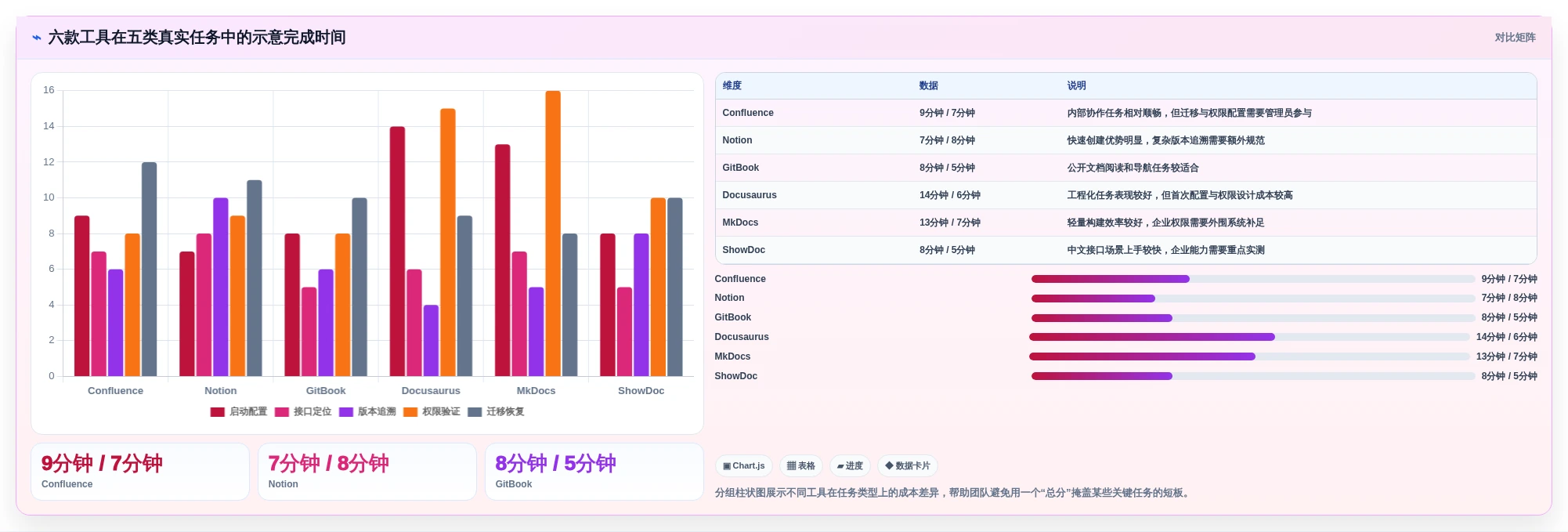Screen dimensions: 1568x532
Task: Click the 表格 chip grid icon
Action: (791, 466)
